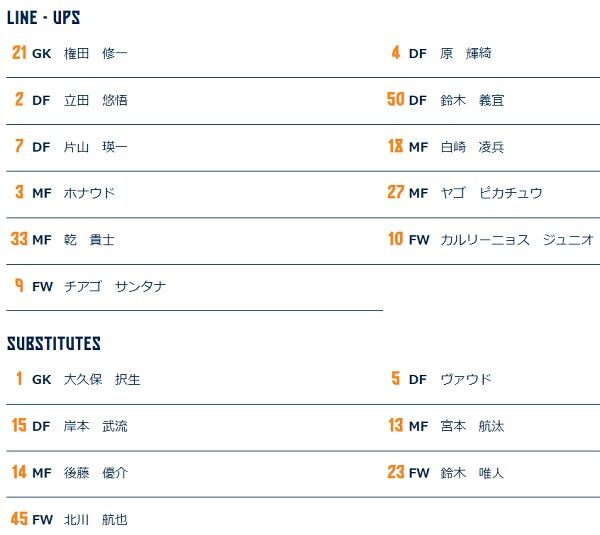Select defender 原 輝綺, number 4
Viewport: 600px width, 535px height.
pos(465,54)
